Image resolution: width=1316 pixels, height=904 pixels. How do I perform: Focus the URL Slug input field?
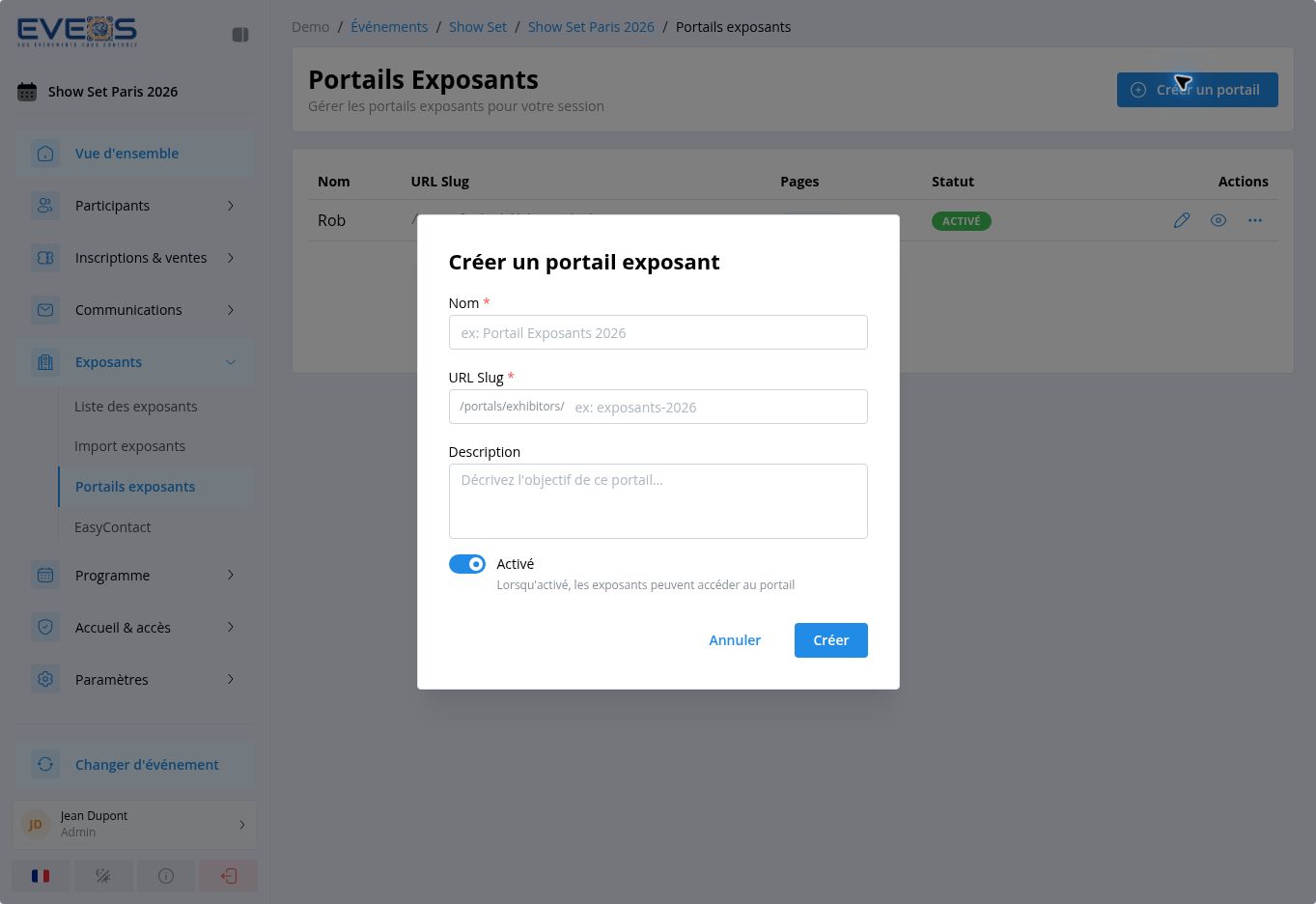pyautogui.click(x=658, y=407)
